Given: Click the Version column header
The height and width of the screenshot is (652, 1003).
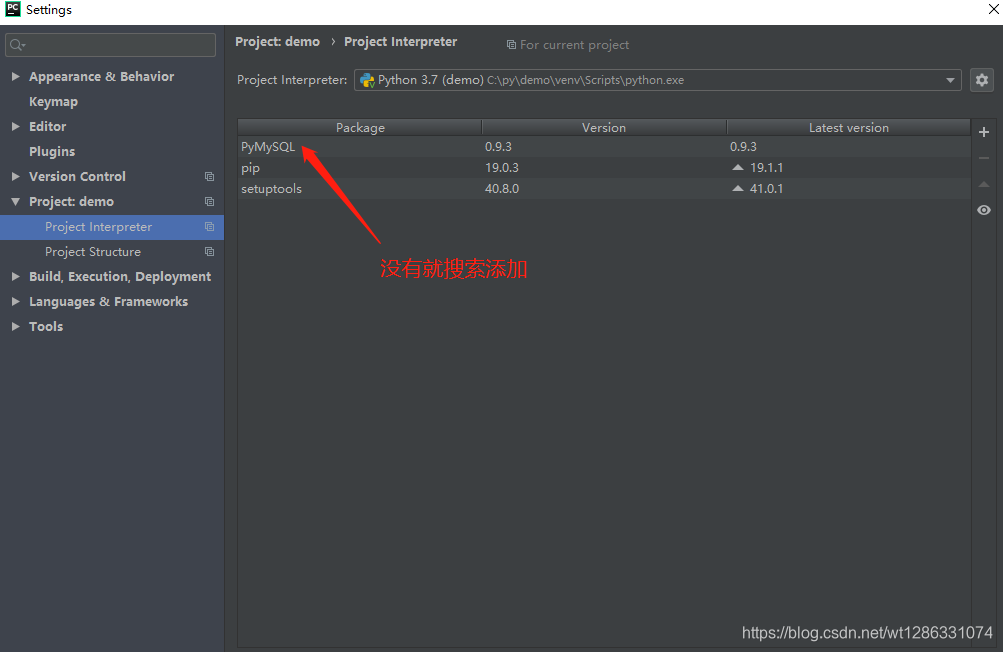Looking at the screenshot, I should point(604,127).
